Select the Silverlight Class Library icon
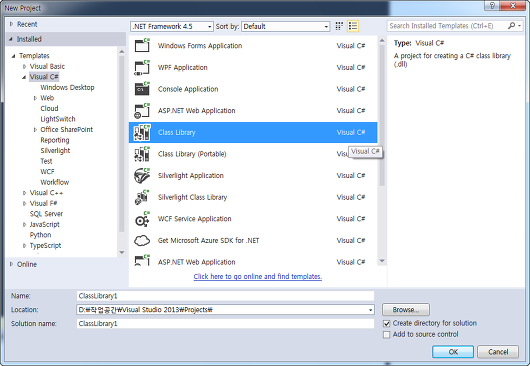Image resolution: width=530 pixels, height=366 pixels. pyautogui.click(x=142, y=197)
